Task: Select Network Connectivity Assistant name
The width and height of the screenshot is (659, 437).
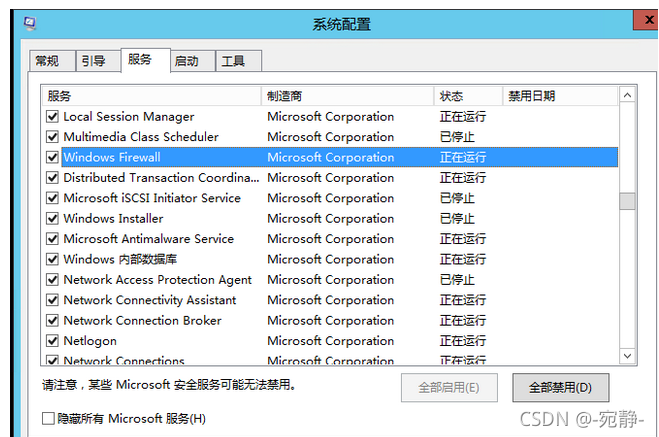Action: (x=150, y=300)
